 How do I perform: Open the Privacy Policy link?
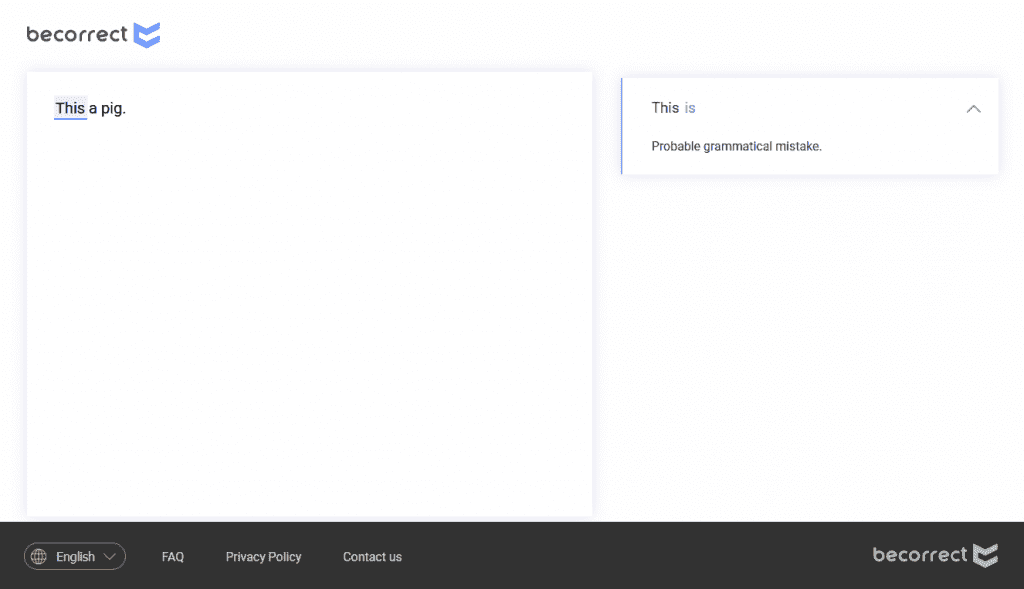point(263,557)
